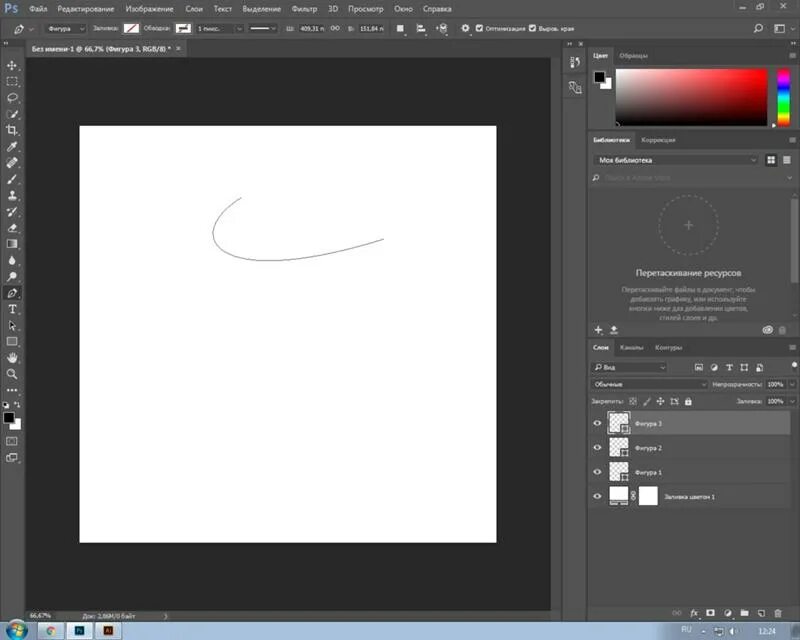This screenshot has height=640, width=800.
Task: Open the Файл menu
Action: [x=38, y=9]
